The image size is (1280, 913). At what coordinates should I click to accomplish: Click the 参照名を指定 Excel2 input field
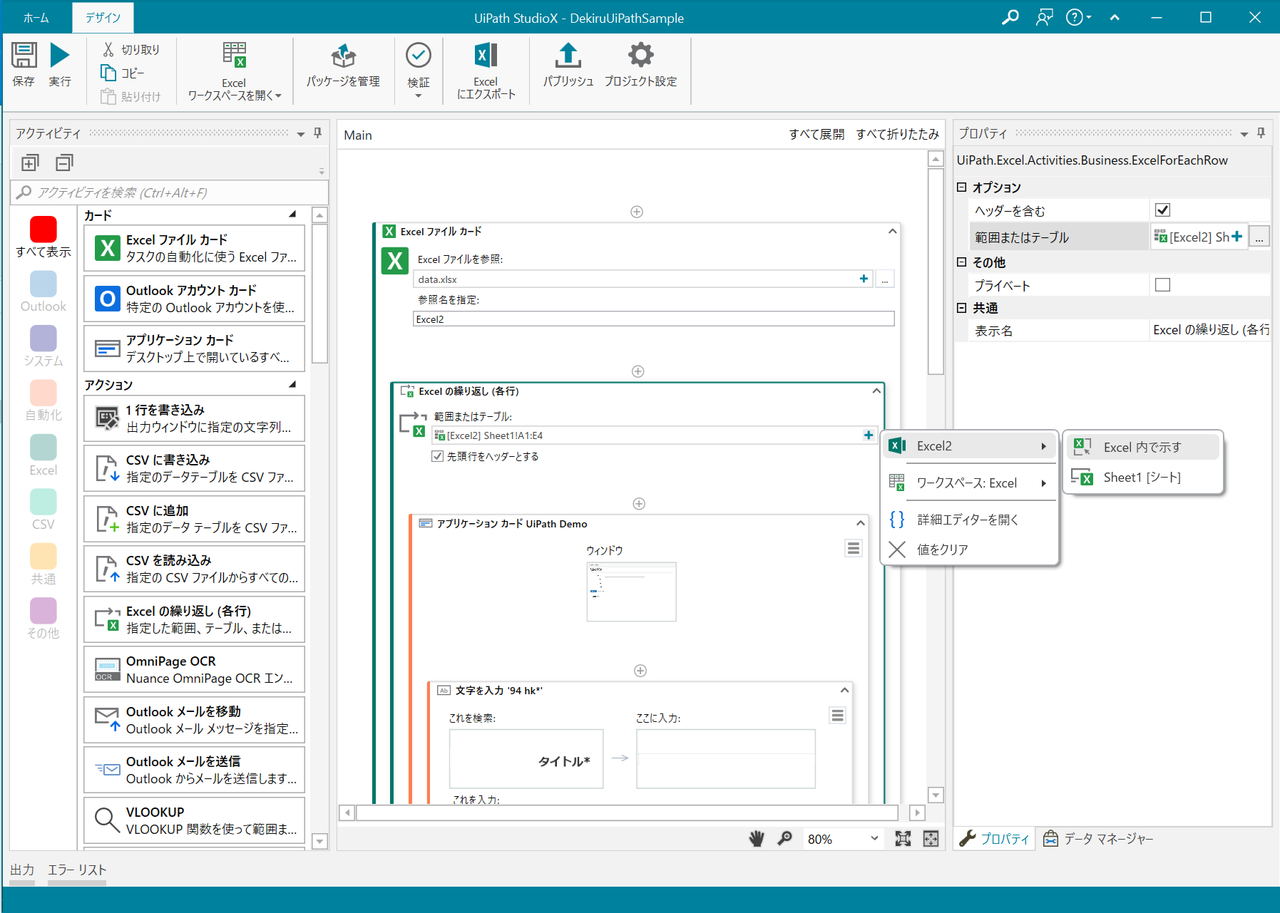653,318
